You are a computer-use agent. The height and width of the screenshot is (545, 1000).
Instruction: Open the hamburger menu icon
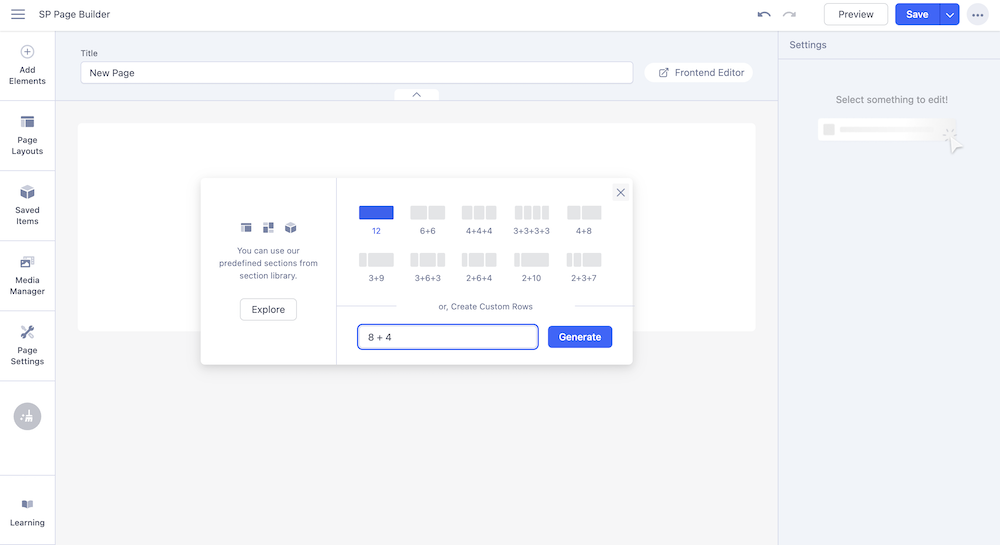click(18, 15)
